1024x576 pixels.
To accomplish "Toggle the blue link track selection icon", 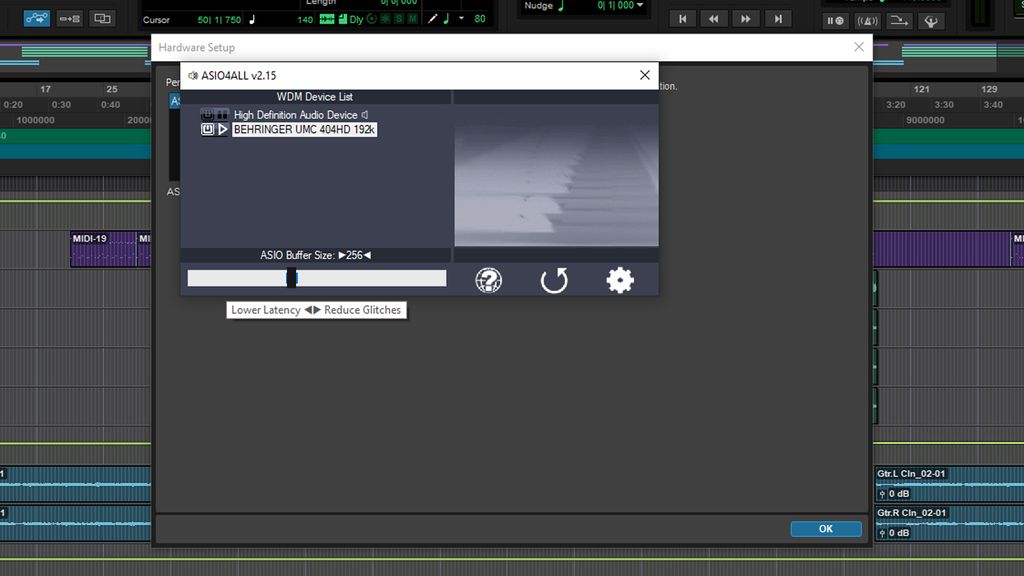I will tap(37, 18).
